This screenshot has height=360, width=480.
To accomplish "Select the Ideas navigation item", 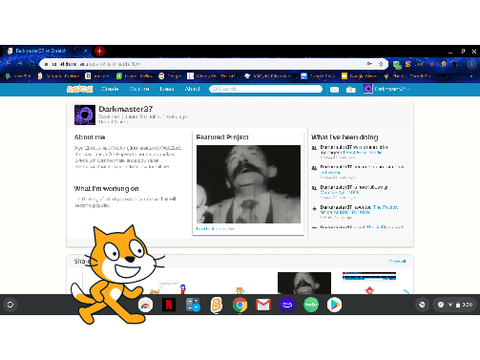I will [x=167, y=89].
